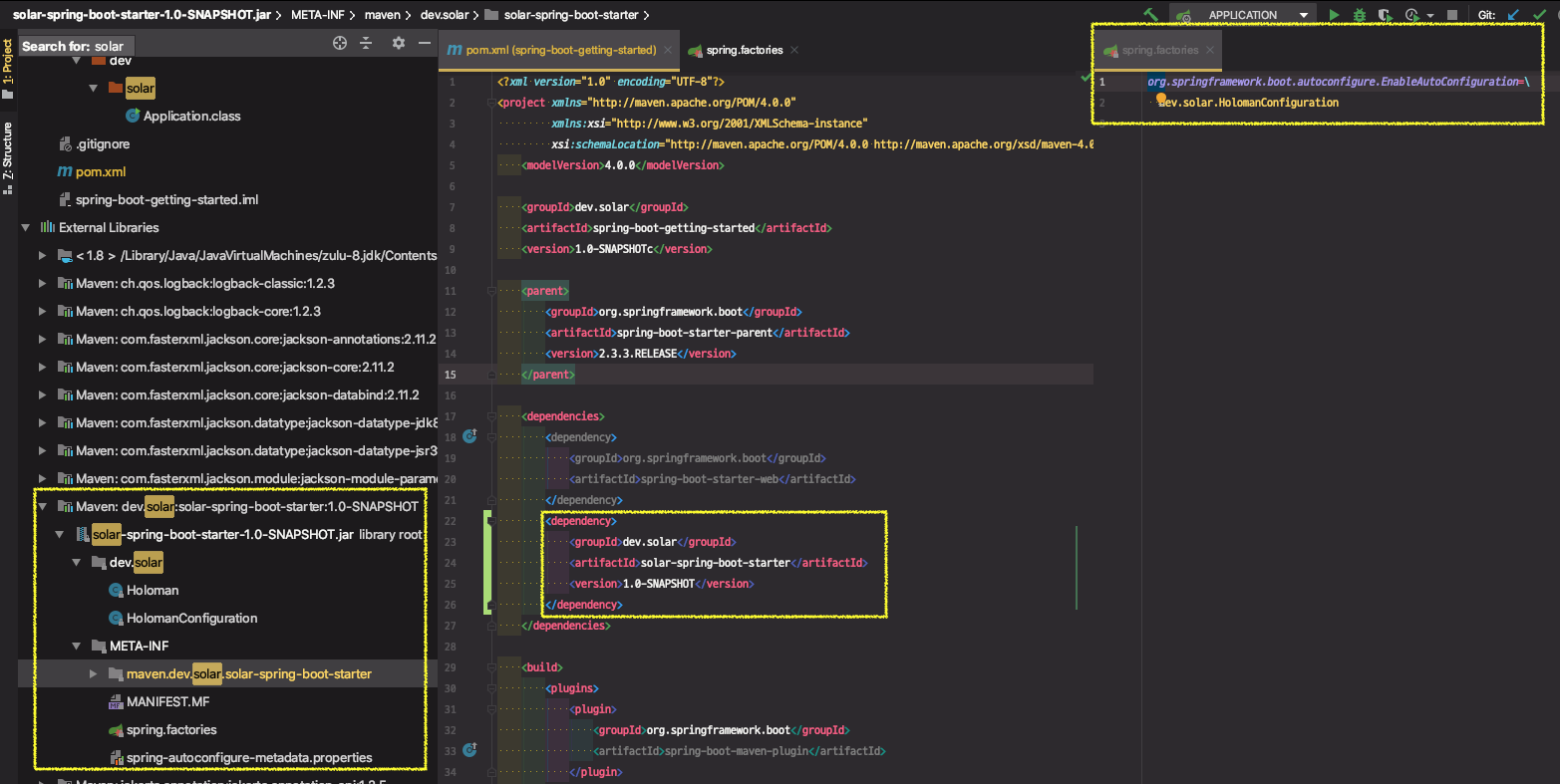1560x784 pixels.
Task: Expand Maven jackson-annotations:2.11.2 library
Action: pyautogui.click(x=43, y=339)
